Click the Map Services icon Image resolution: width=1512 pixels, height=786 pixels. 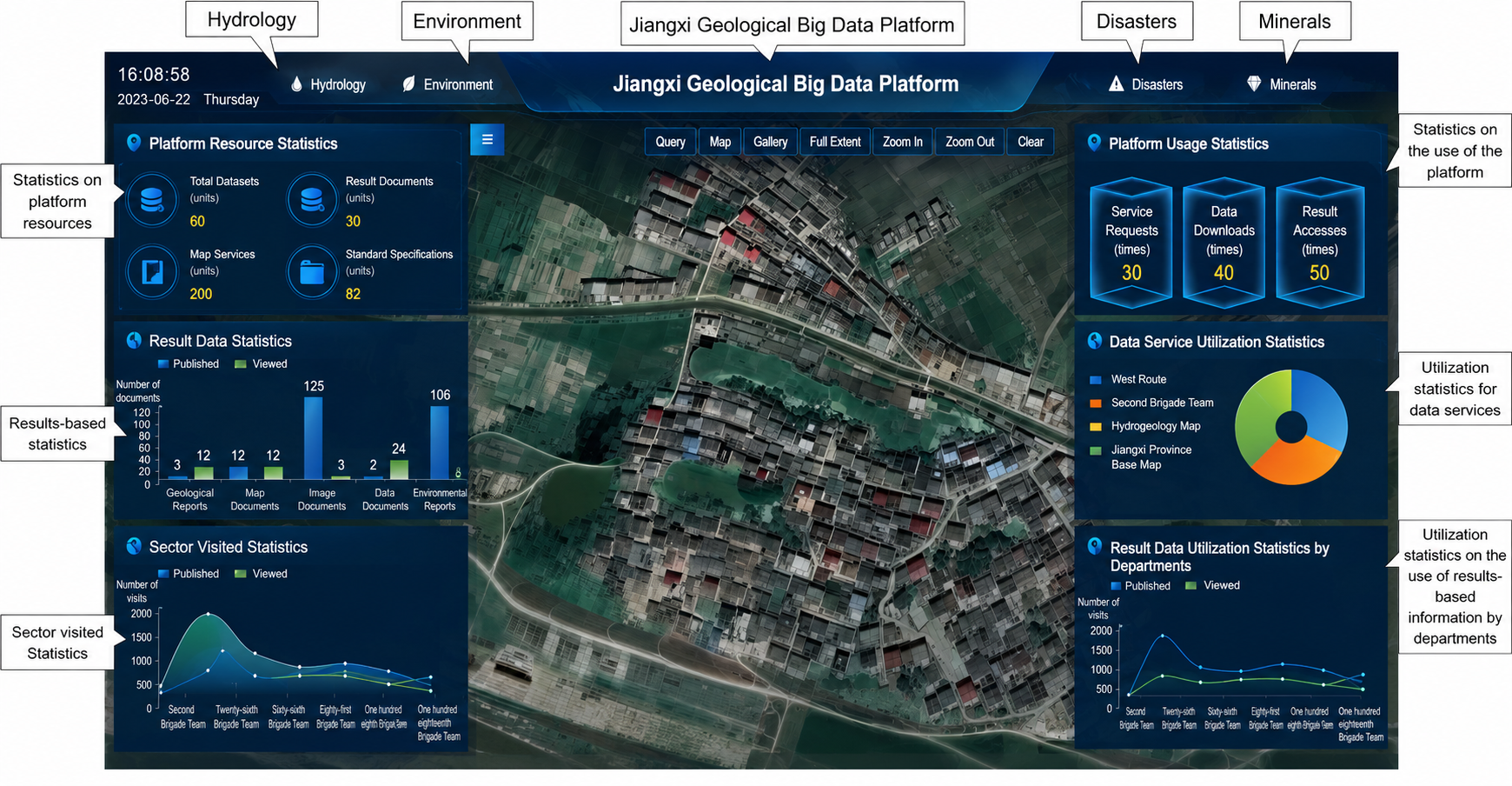click(152, 272)
